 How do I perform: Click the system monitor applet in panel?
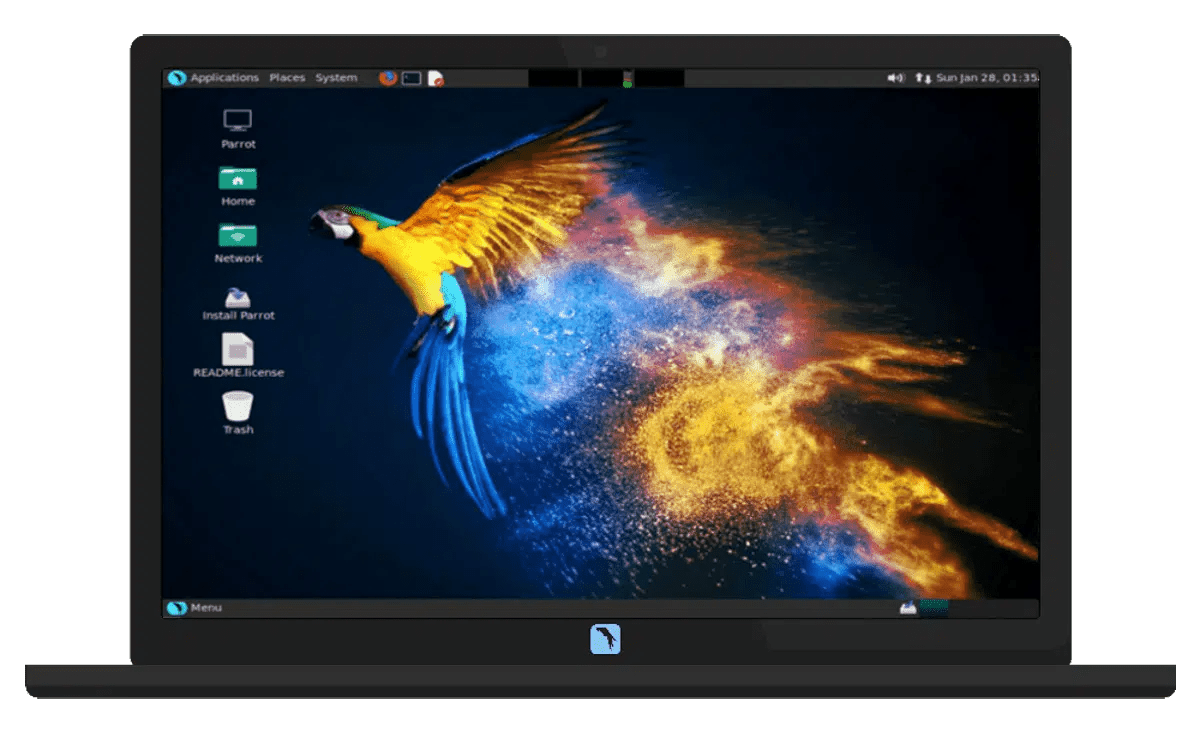click(606, 78)
